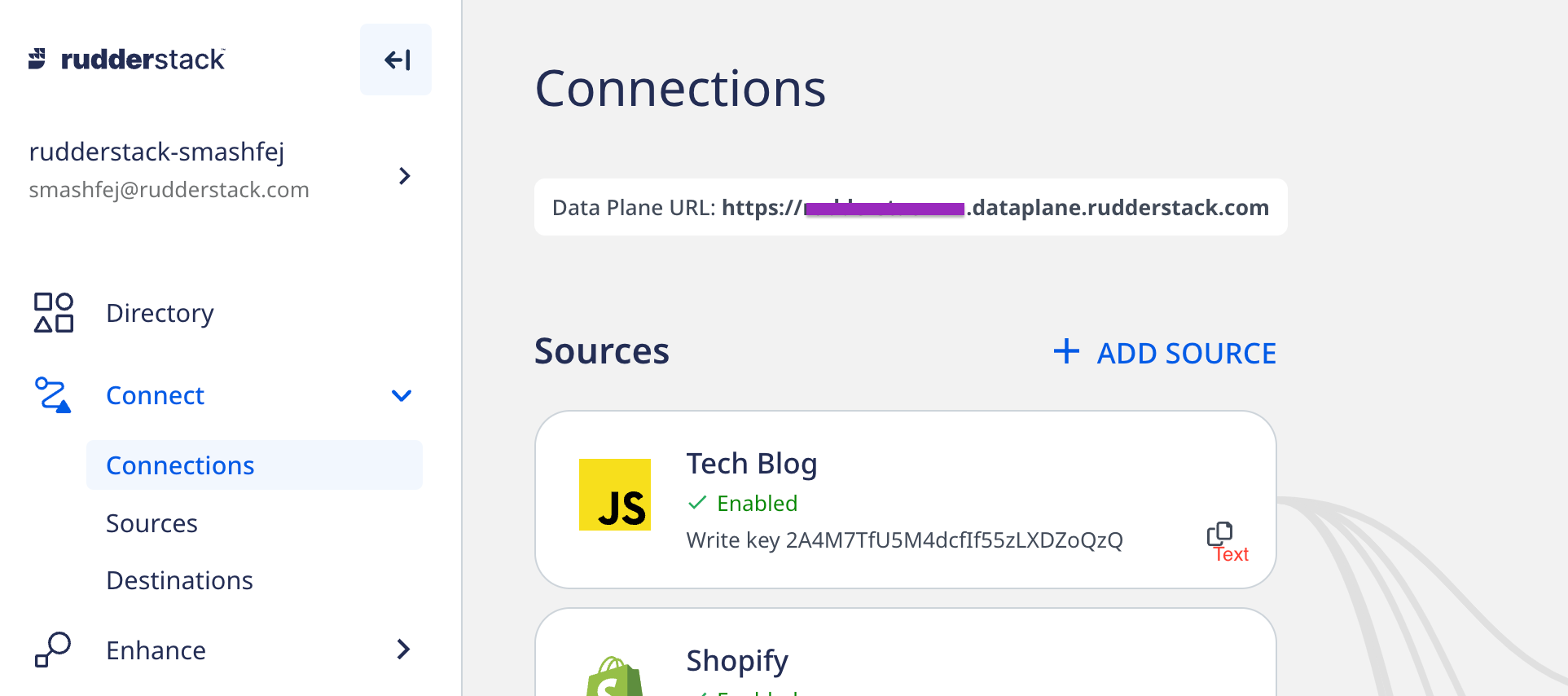Click the workspace name rudderstack-smashfej
Image resolution: width=1568 pixels, height=696 pixels.
pos(156,152)
